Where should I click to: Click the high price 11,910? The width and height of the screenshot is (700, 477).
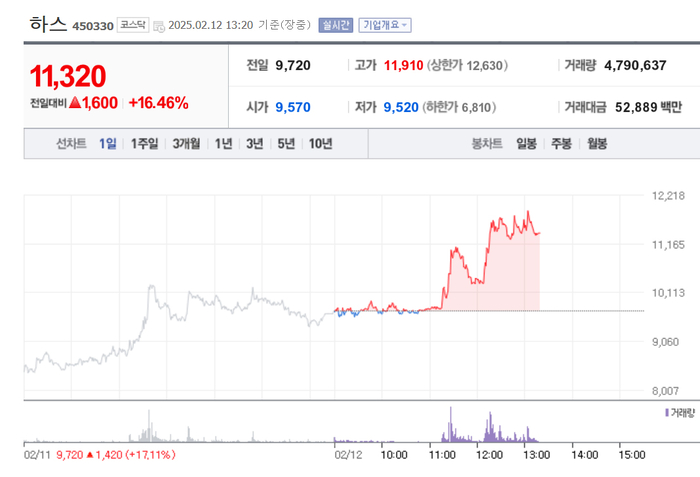pos(404,65)
